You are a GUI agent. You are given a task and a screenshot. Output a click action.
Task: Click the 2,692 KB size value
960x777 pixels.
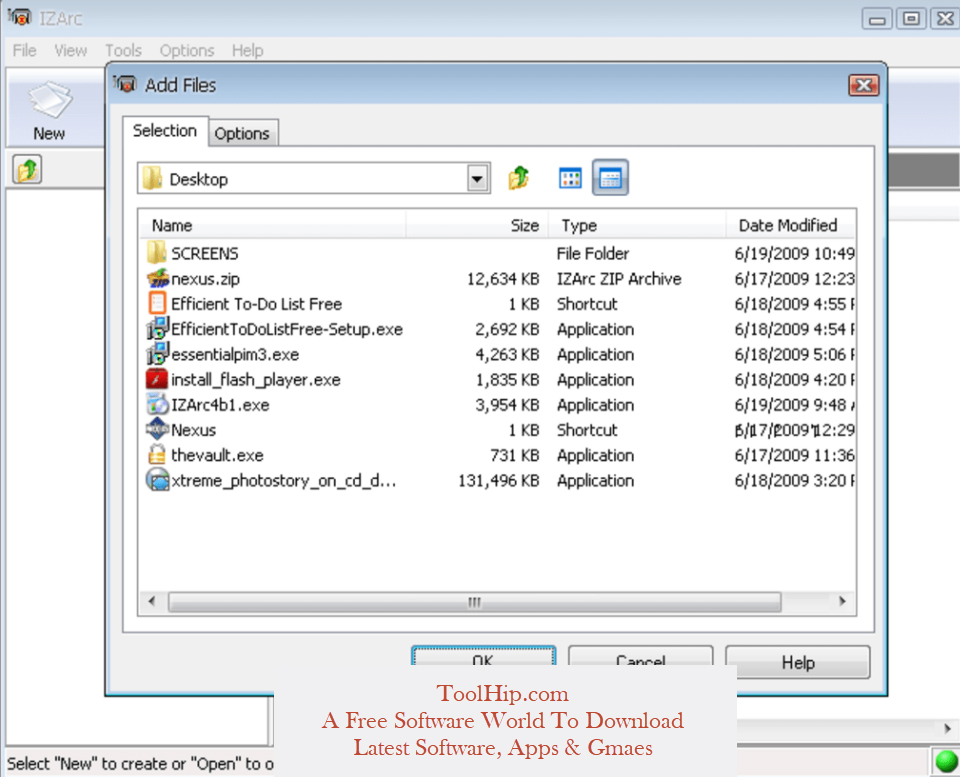click(507, 329)
